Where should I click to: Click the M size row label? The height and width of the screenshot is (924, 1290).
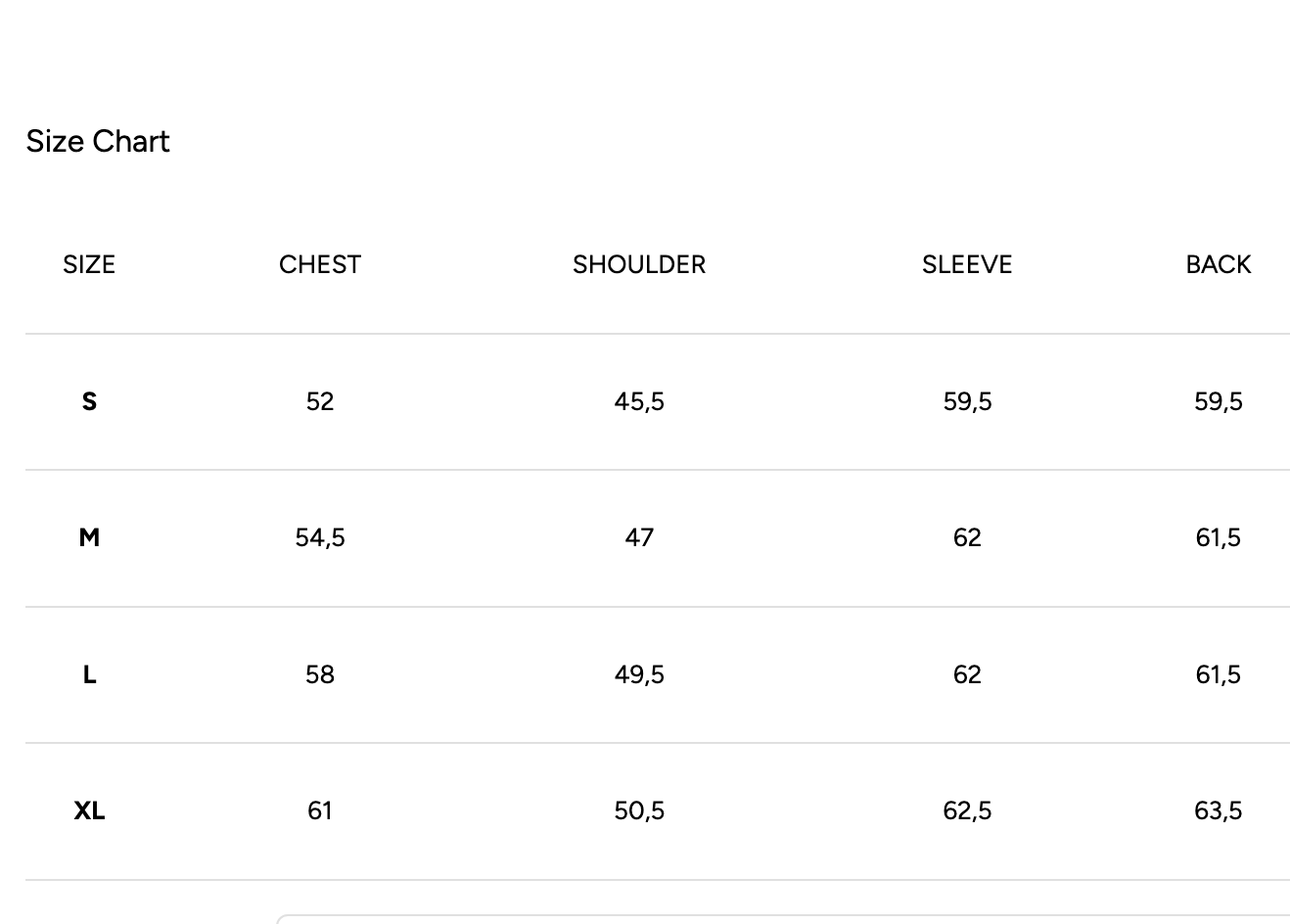(89, 538)
